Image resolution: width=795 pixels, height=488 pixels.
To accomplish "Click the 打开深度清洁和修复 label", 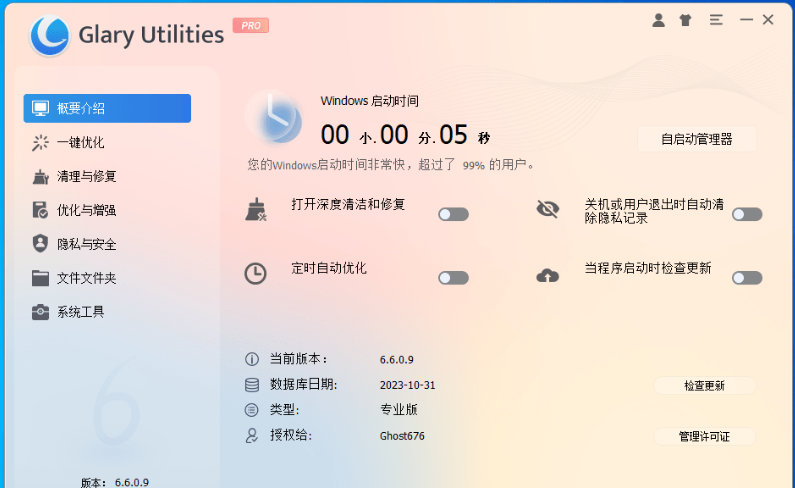I will tap(348, 204).
